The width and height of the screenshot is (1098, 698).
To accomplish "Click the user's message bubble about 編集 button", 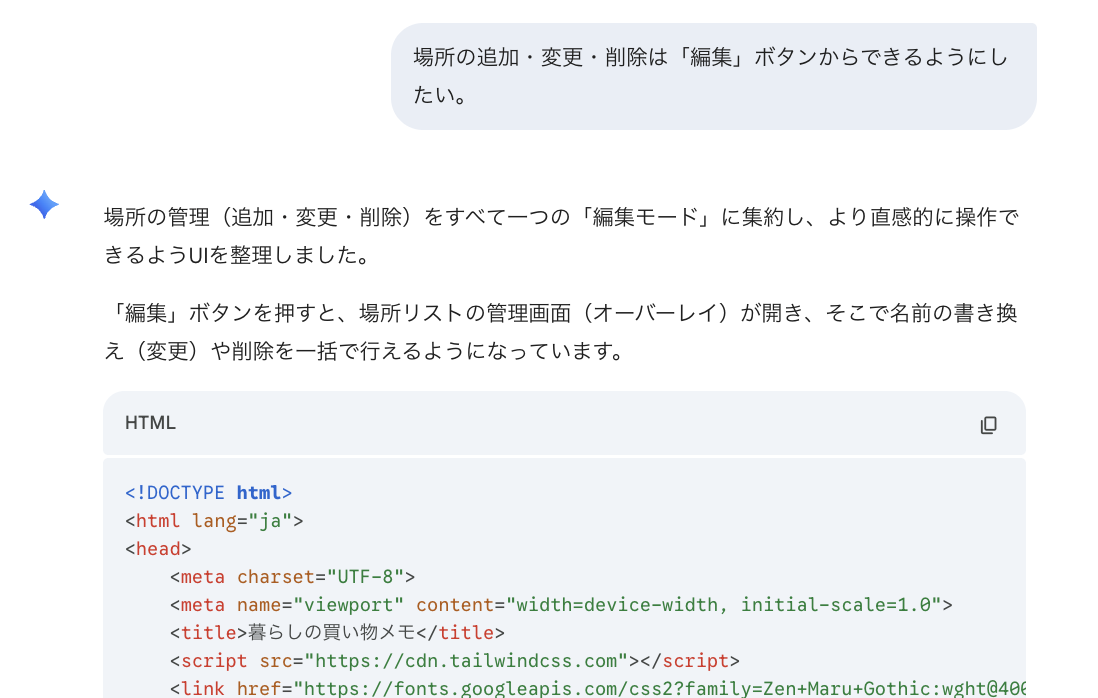I will coord(711,76).
